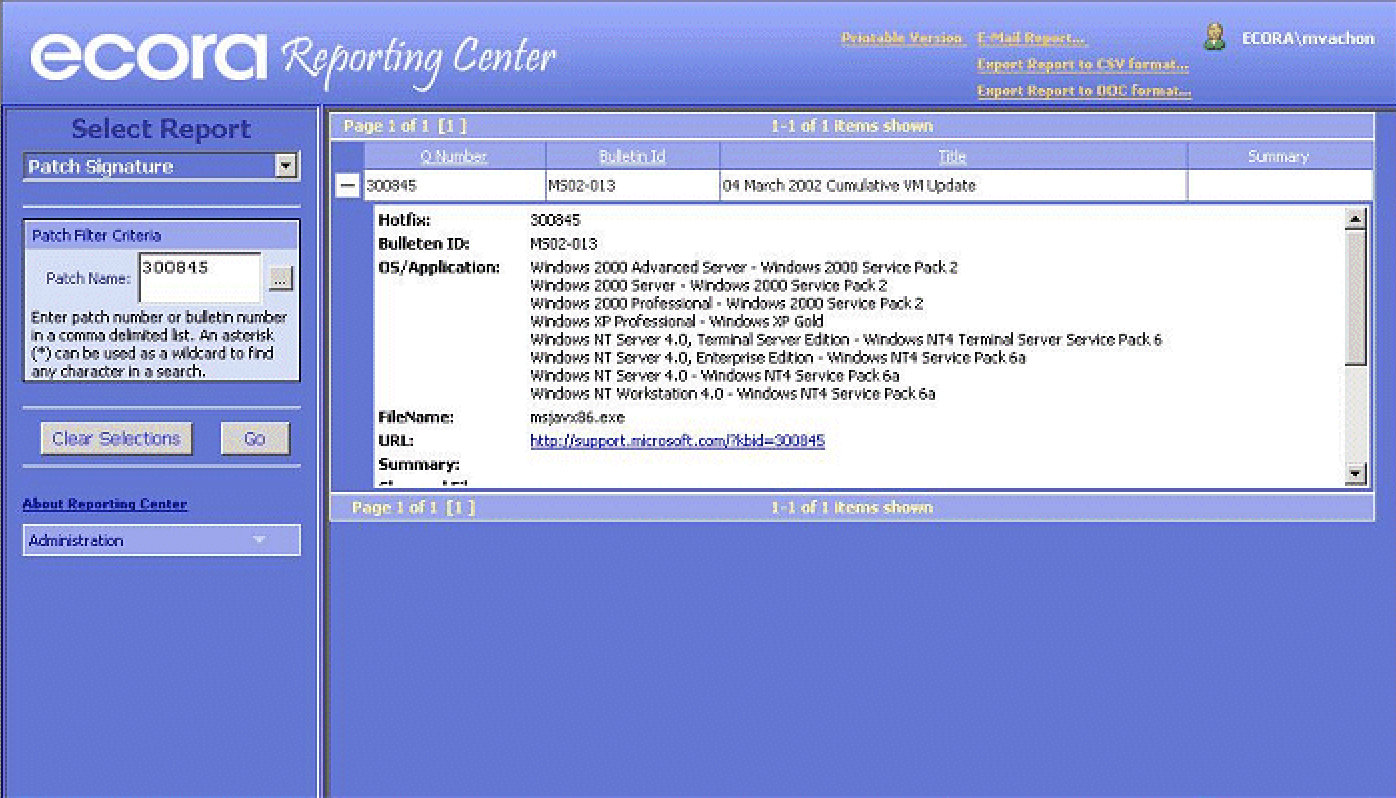The height and width of the screenshot is (798, 1396).
Task: Click the "Windows XP Professional - Windows XP Gold" line
Action: 677,322
